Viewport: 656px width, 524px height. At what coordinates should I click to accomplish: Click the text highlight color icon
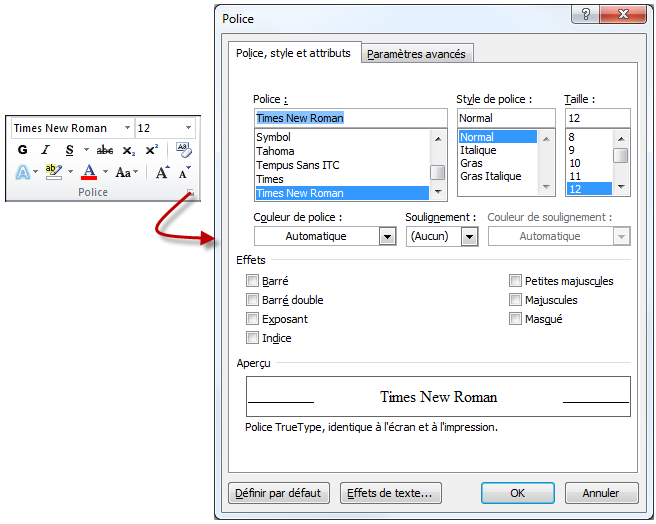coord(53,172)
